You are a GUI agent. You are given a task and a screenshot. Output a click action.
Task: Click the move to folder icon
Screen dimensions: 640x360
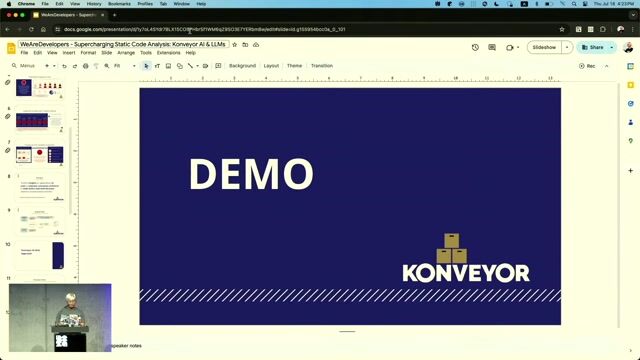pyautogui.click(x=245, y=44)
